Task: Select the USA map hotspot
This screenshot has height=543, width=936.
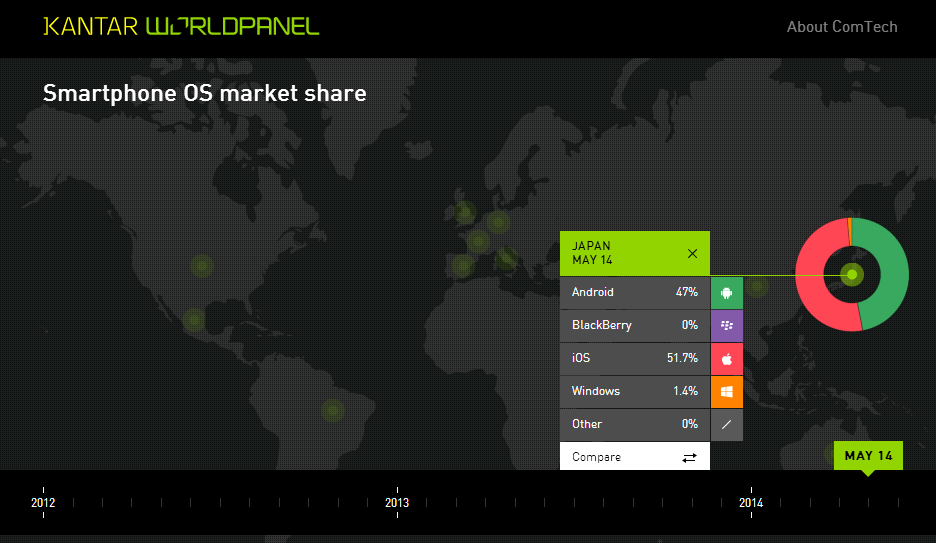Action: point(202,266)
